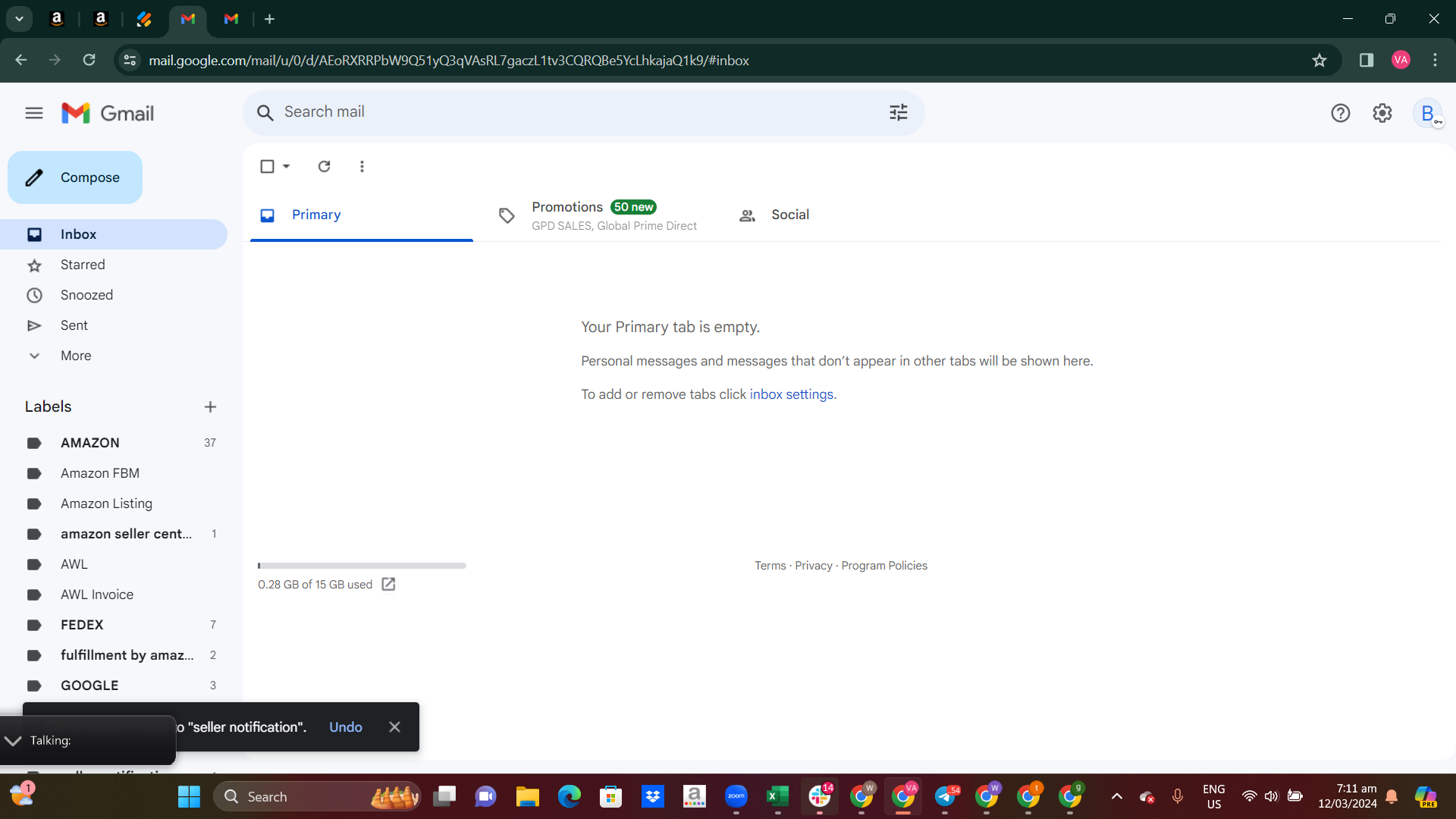Open the AWL Invoice label
This screenshot has width=1456, height=819.
[114, 595]
